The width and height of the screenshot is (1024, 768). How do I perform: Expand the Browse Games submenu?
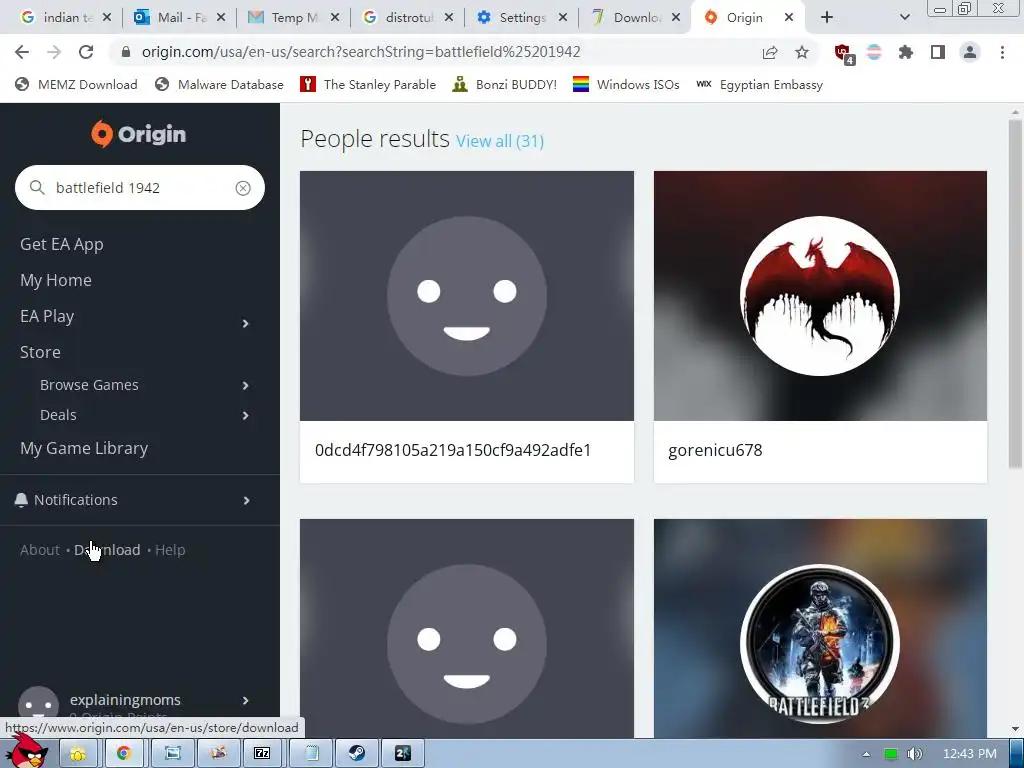pos(246,386)
